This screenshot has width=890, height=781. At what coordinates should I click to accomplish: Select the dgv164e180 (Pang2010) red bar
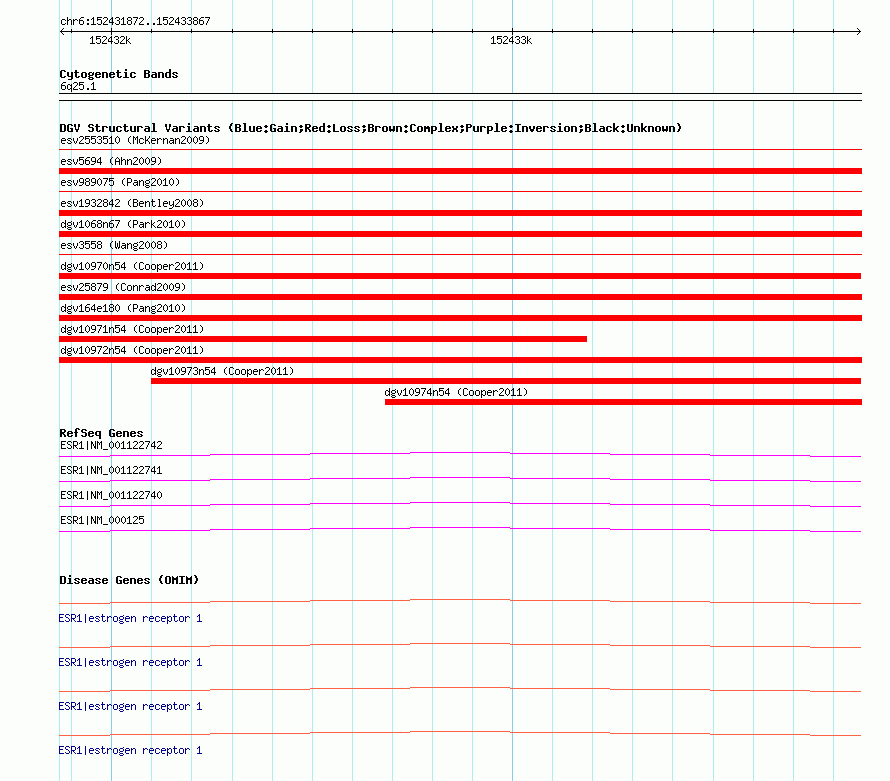460,318
